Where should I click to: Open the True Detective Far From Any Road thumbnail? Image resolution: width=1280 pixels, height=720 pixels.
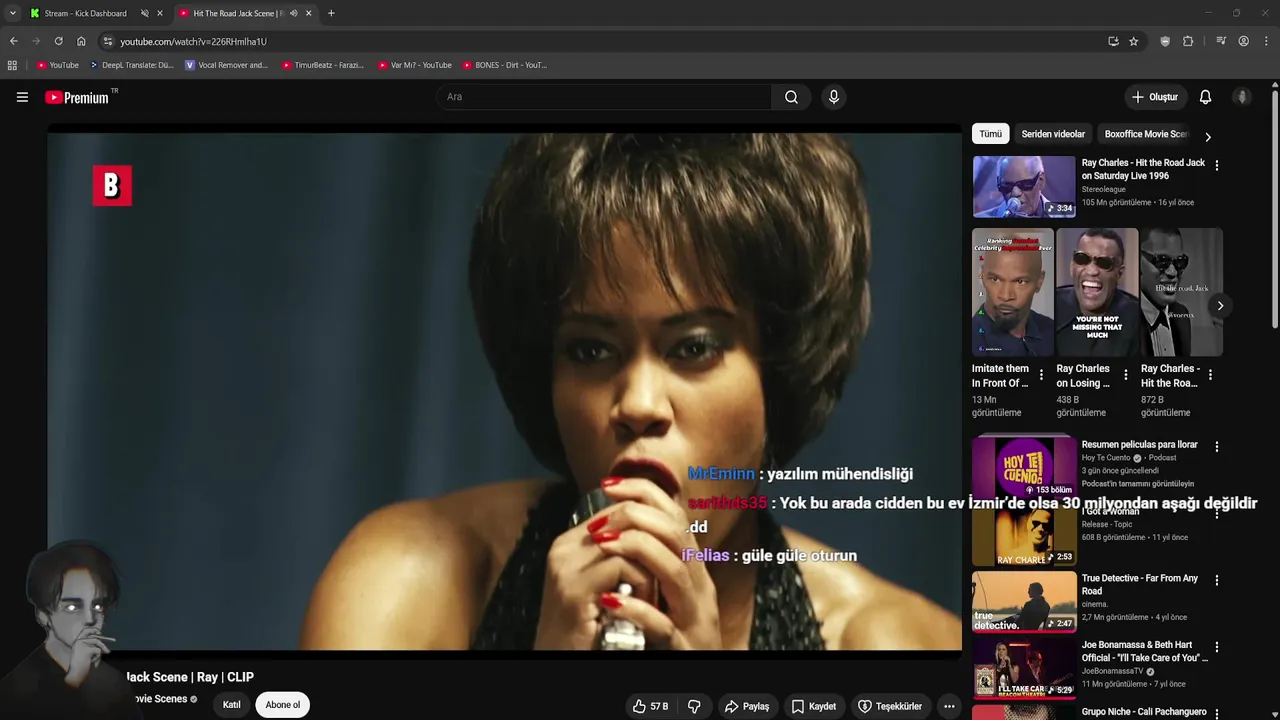(x=1024, y=601)
